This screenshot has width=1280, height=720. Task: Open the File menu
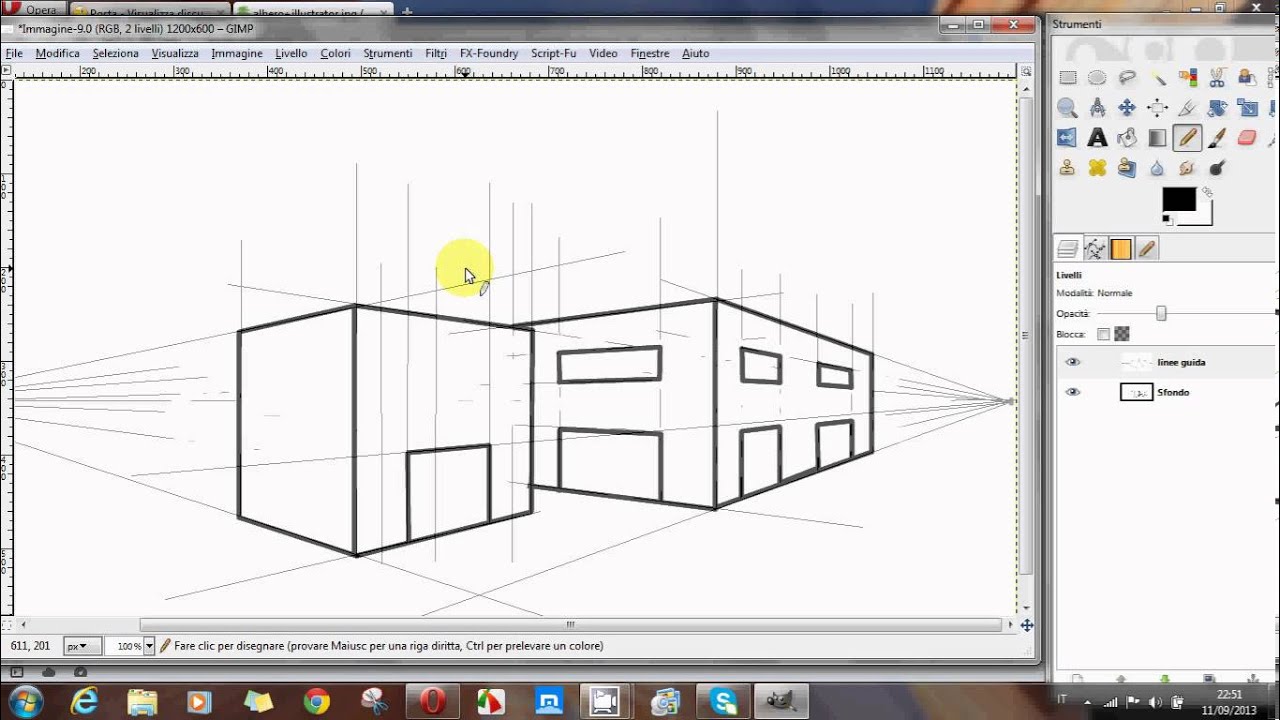(x=14, y=53)
